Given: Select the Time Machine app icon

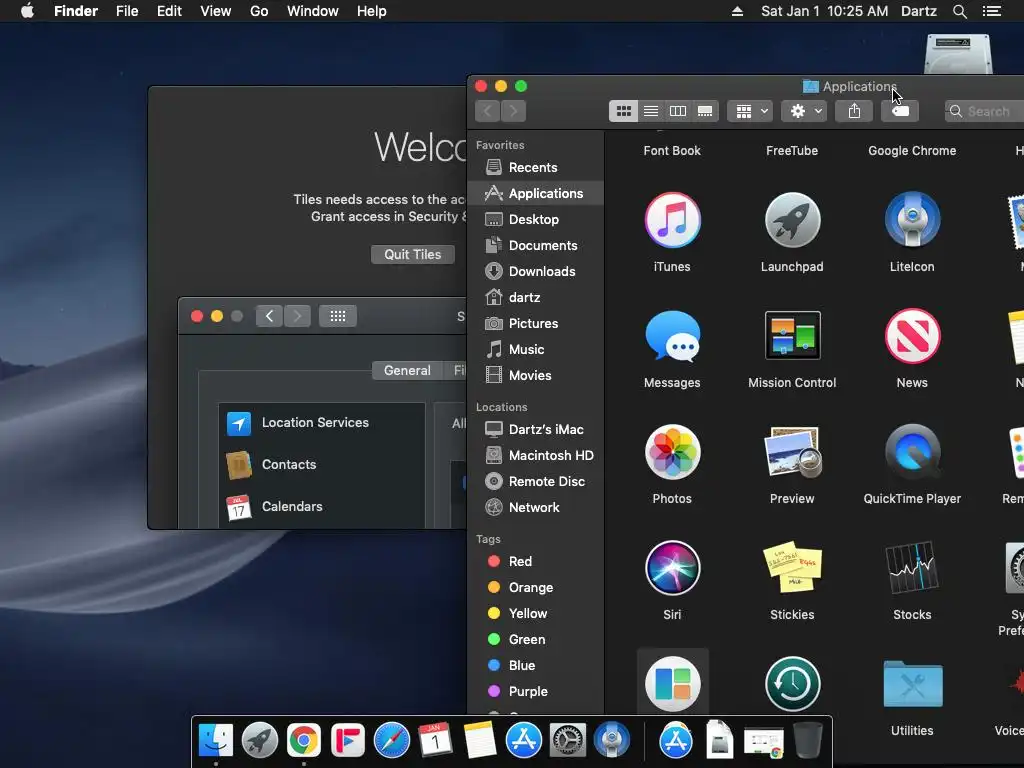Looking at the screenshot, I should [x=792, y=684].
